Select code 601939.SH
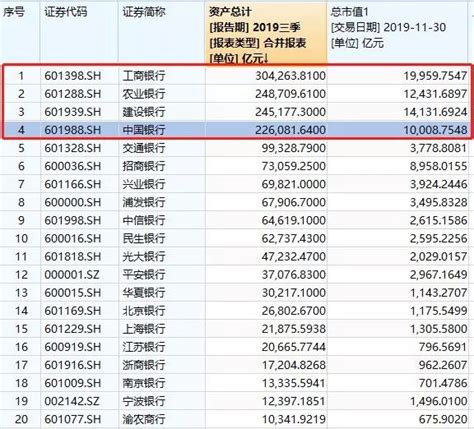The image size is (474, 429). pyautogui.click(x=73, y=112)
